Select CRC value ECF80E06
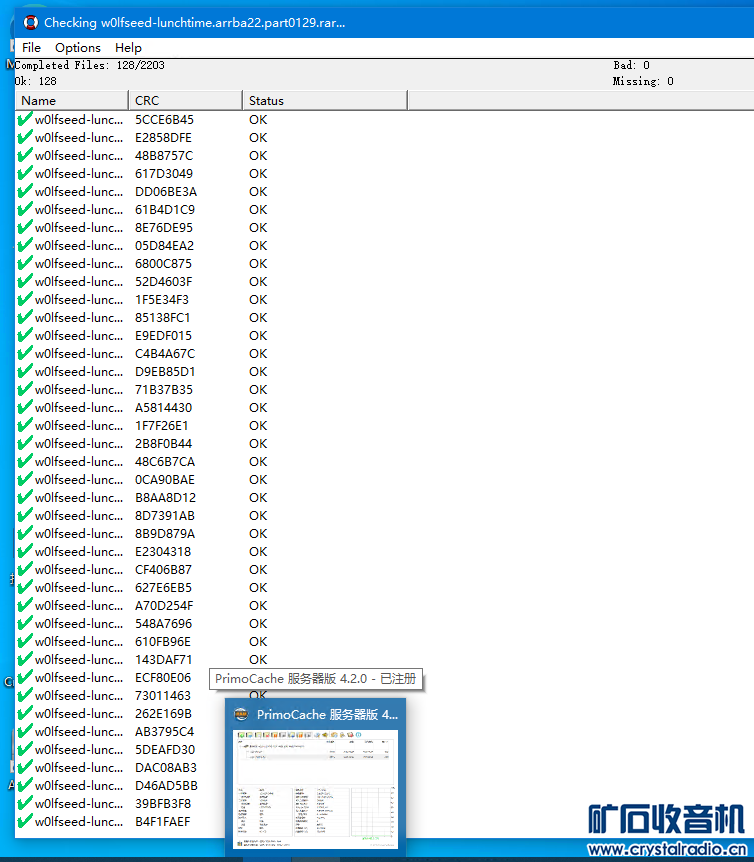Viewport: 754px width, 862px height. click(x=163, y=677)
